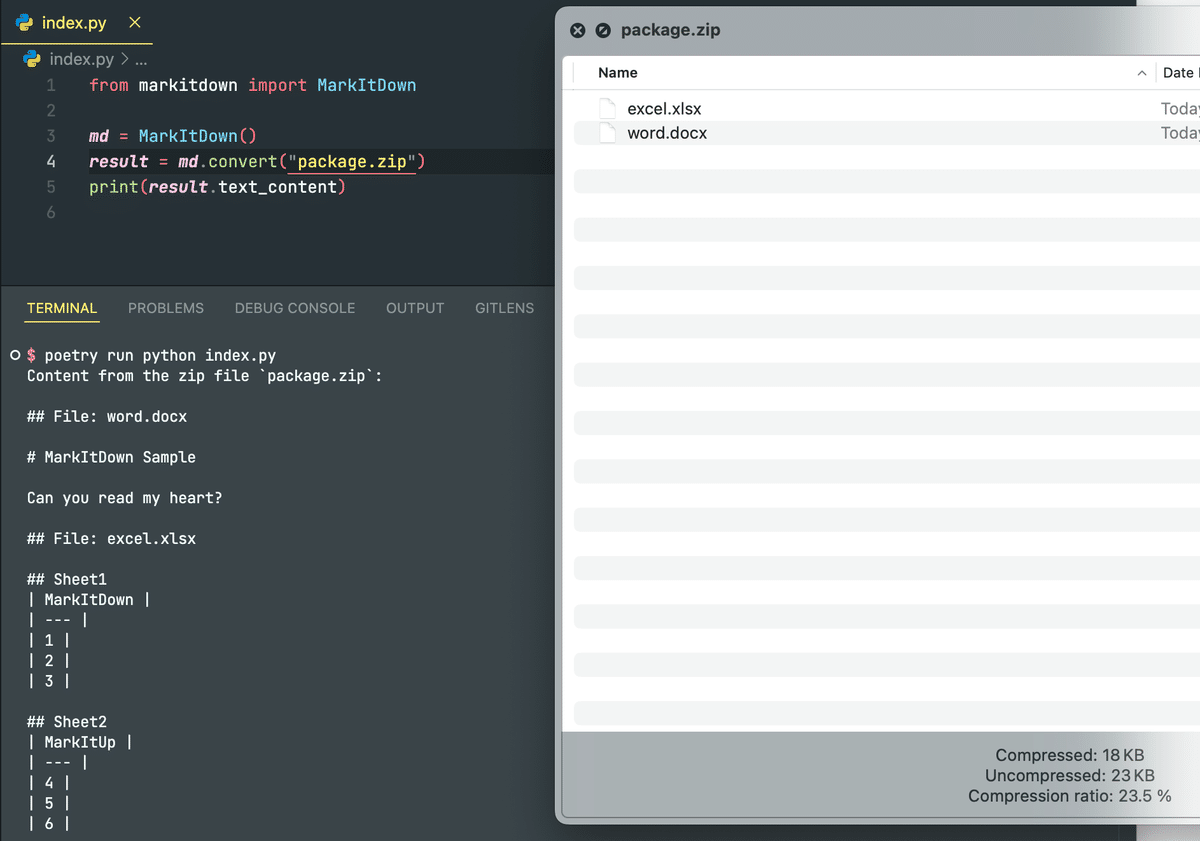This screenshot has width=1200, height=841.
Task: Open the DEBUG CONSOLE panel tab
Action: click(x=295, y=308)
